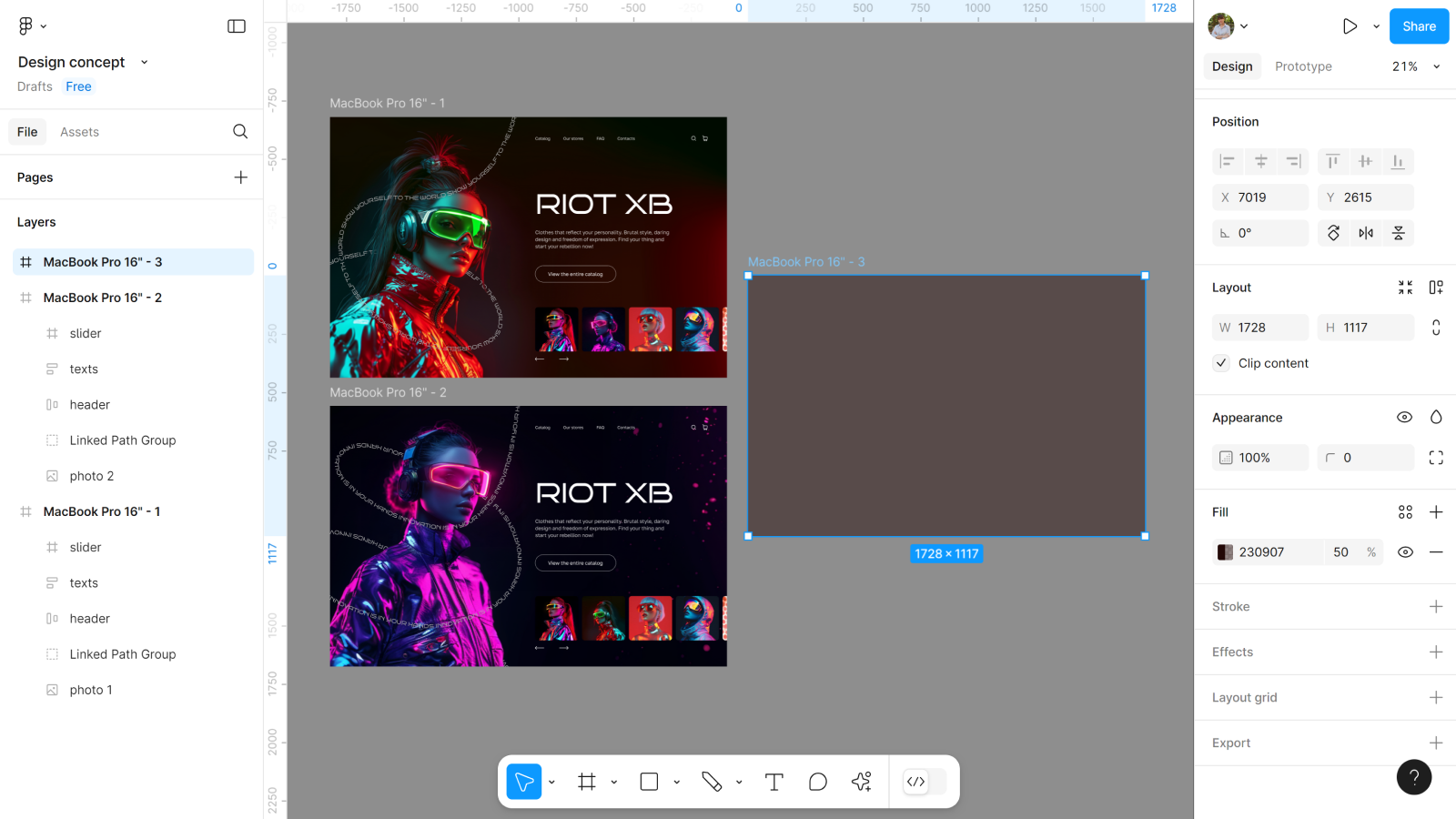This screenshot has height=819, width=1456.
Task: Switch to the Prototype tab
Action: tap(1303, 66)
